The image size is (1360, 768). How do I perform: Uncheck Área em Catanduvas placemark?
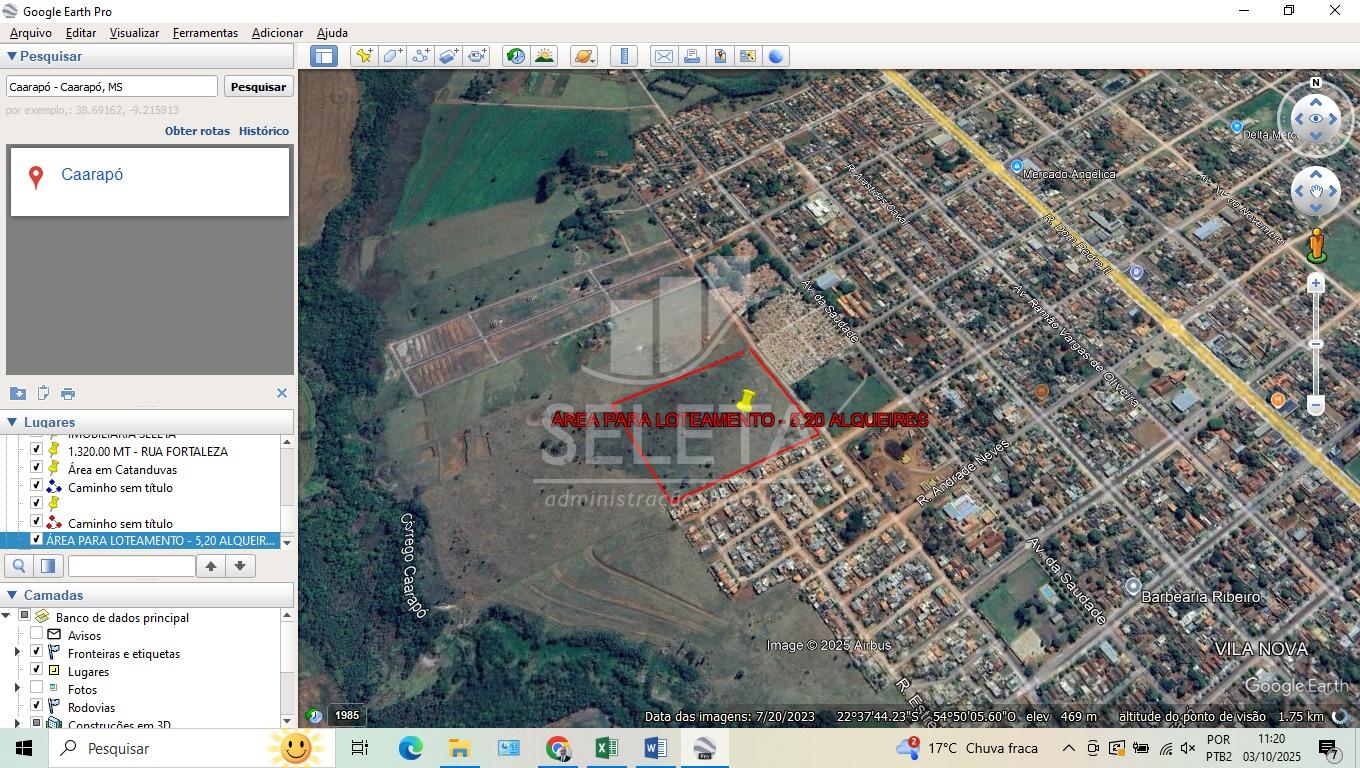[37, 467]
